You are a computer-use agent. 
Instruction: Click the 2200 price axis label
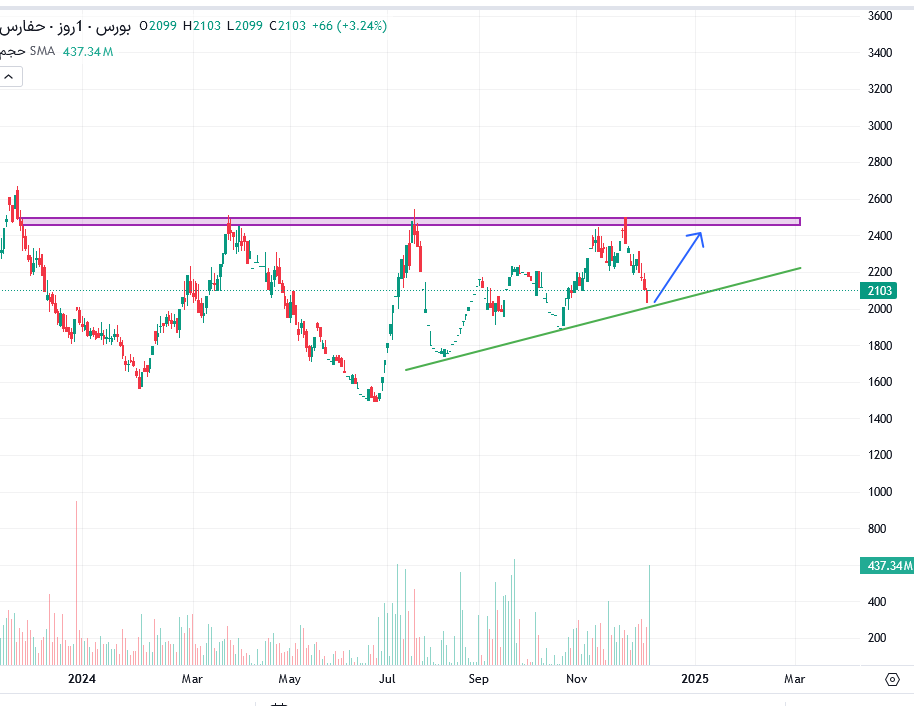pyautogui.click(x=880, y=272)
